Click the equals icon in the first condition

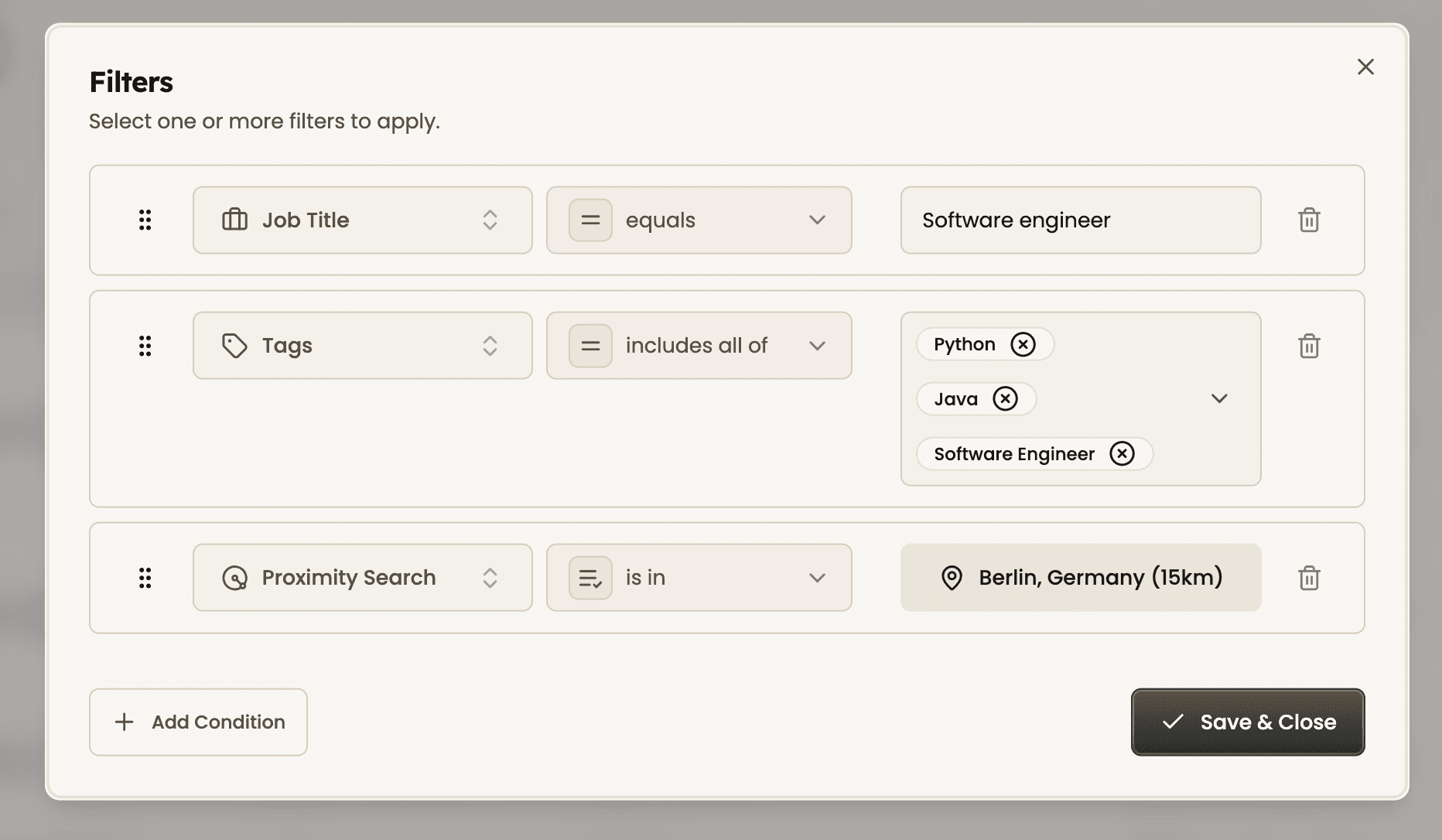pyautogui.click(x=589, y=220)
